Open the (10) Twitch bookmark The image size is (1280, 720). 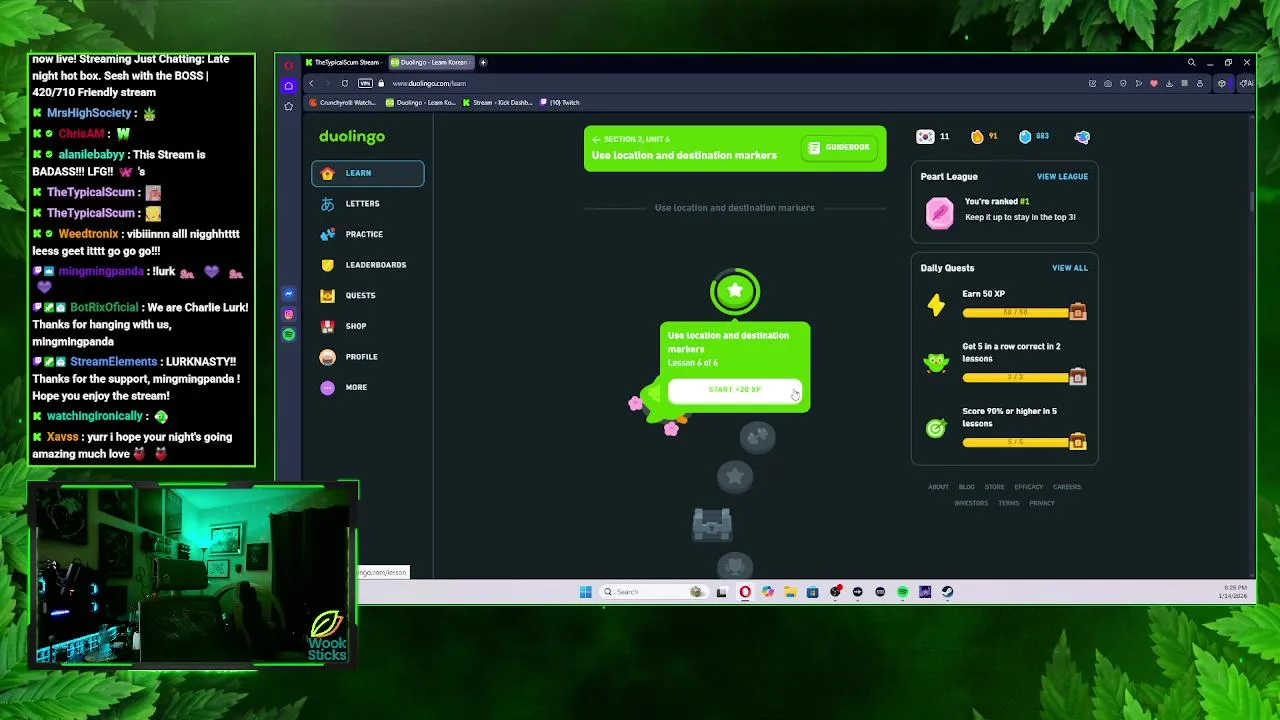click(560, 103)
